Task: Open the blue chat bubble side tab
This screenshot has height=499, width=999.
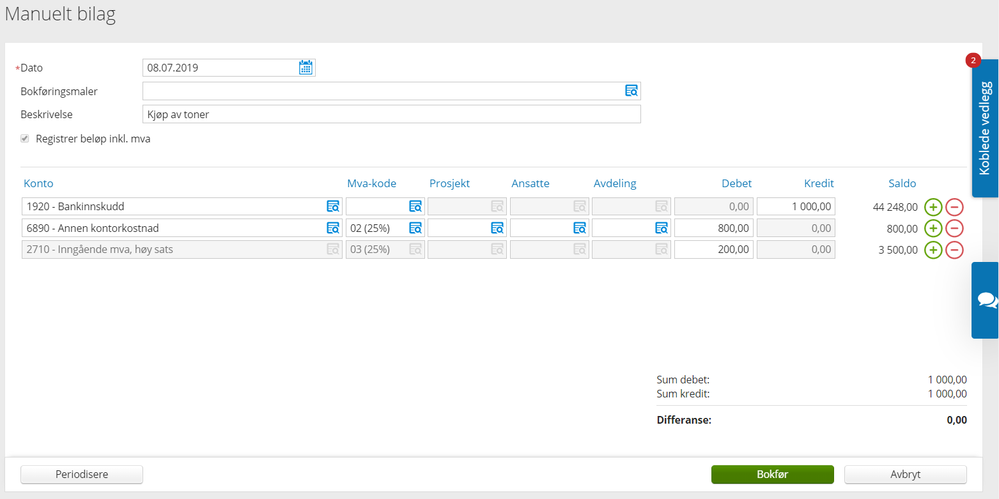Action: pos(985,300)
